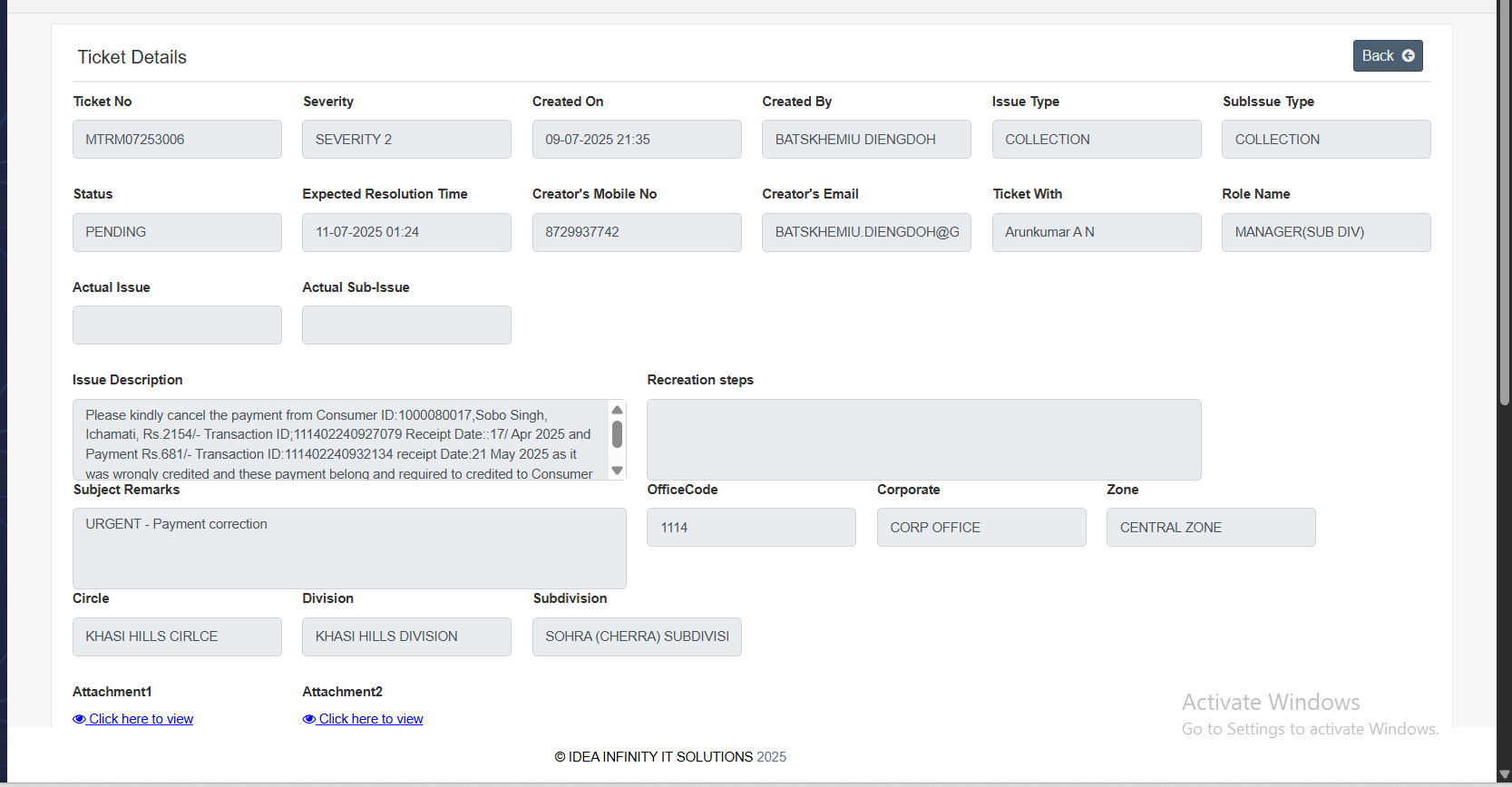Select the Severity field showing SEVERITY 2
Screen dimensions: 1512x787
point(406,140)
